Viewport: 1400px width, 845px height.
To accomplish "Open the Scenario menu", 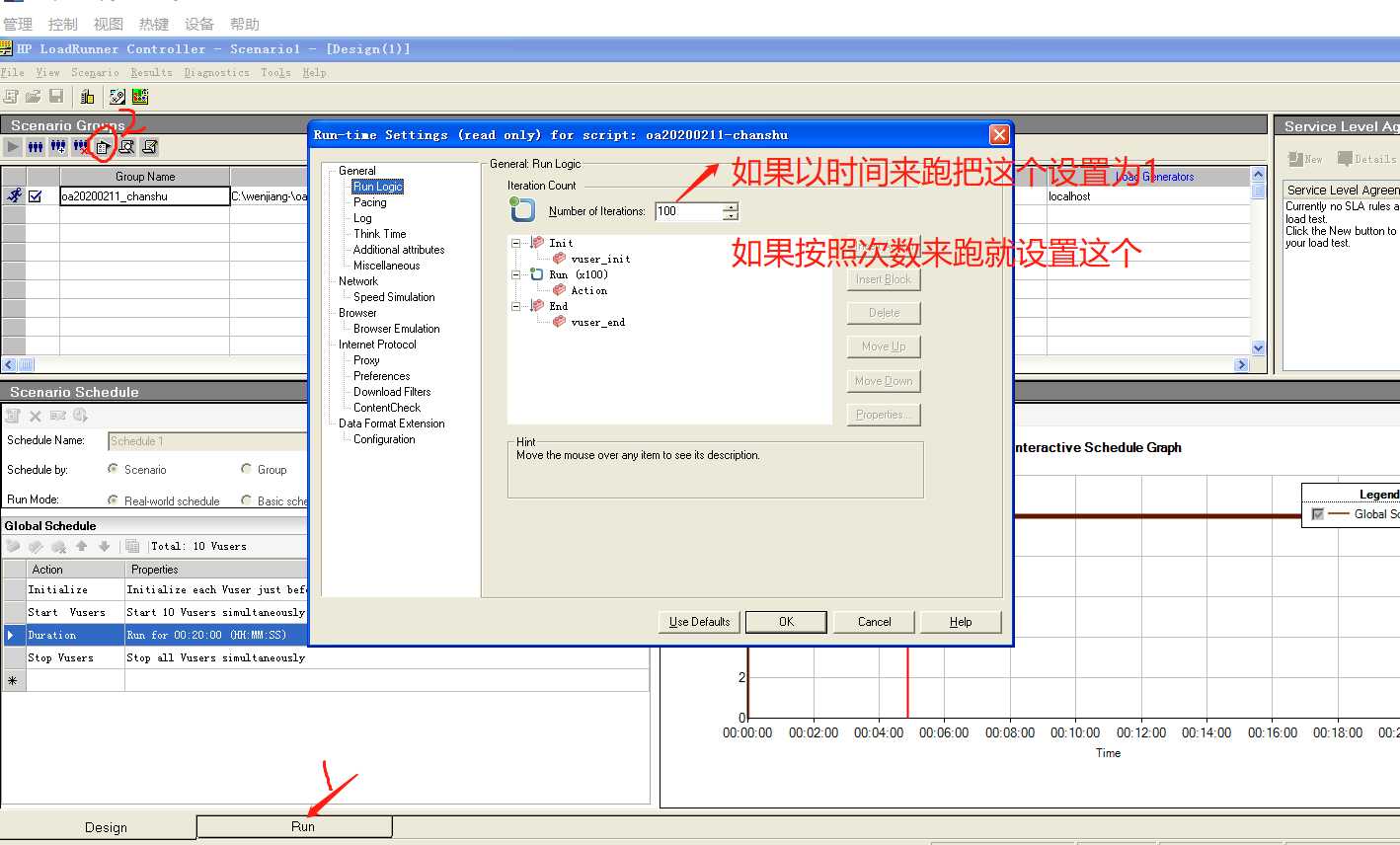I will (95, 72).
